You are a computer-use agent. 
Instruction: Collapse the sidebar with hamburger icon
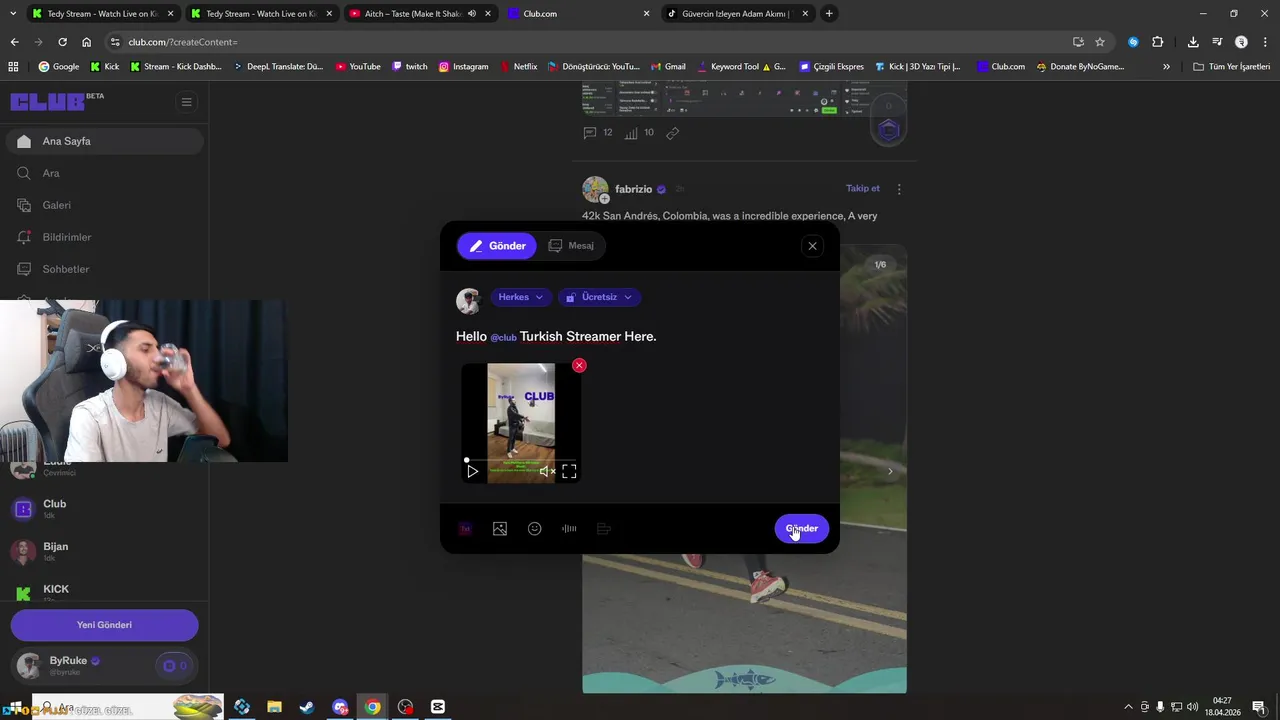click(x=186, y=102)
